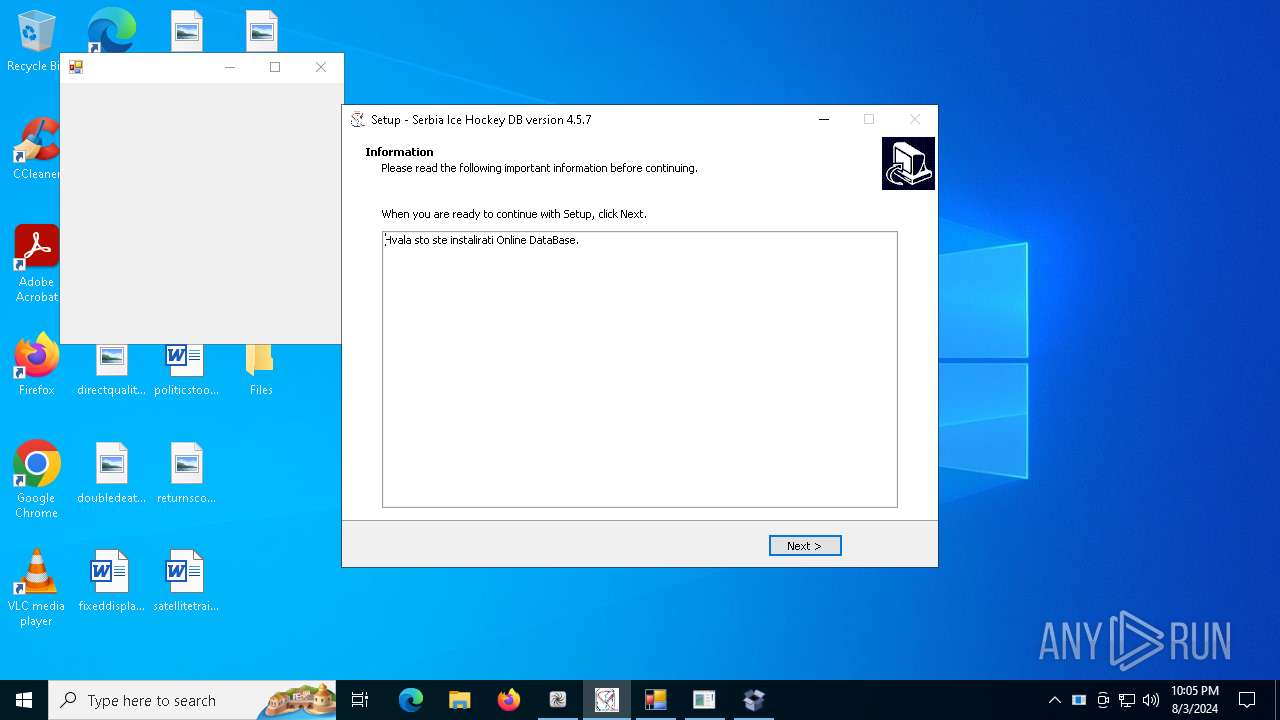Select the satellitetrai... Word document

coord(186,582)
